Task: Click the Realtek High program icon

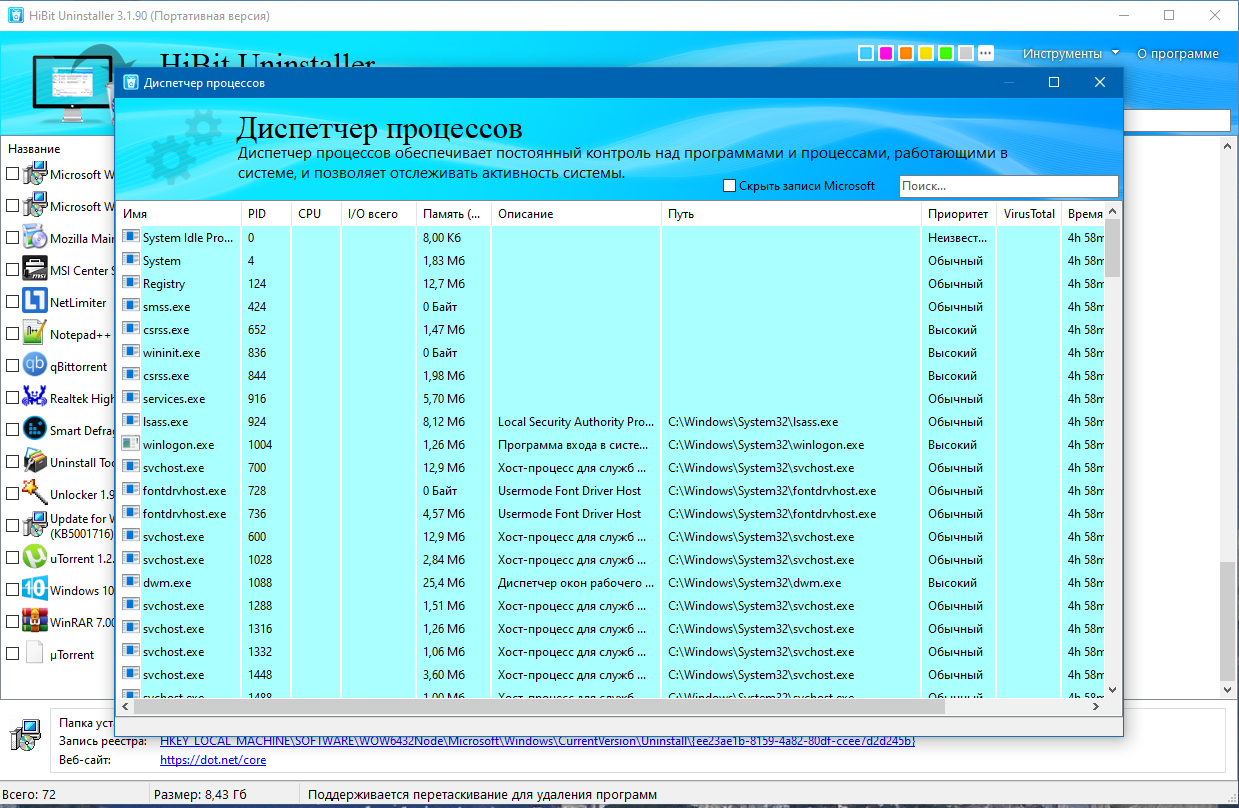Action: tap(35, 397)
